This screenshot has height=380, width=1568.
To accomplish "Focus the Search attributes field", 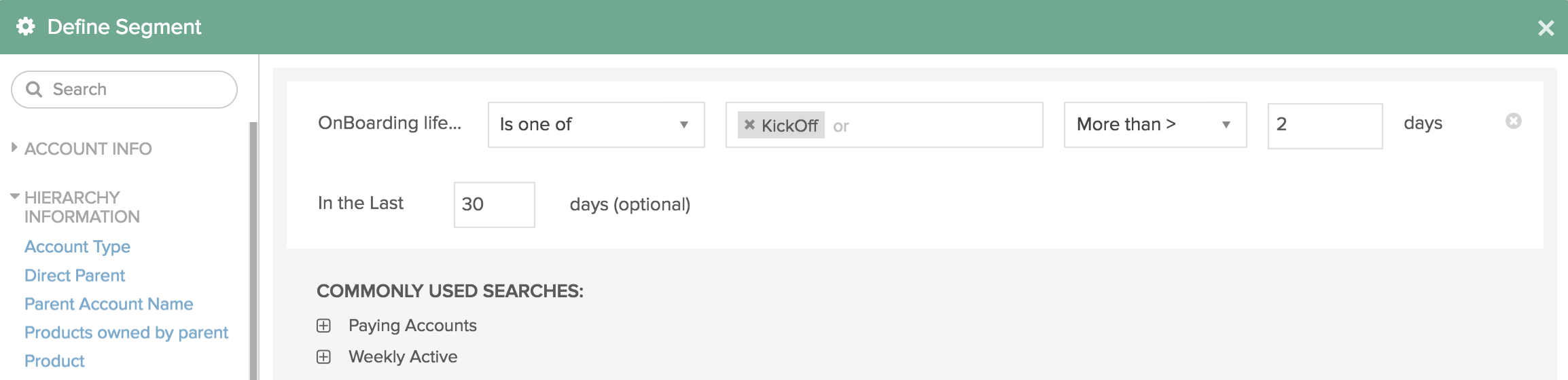I will [x=124, y=90].
